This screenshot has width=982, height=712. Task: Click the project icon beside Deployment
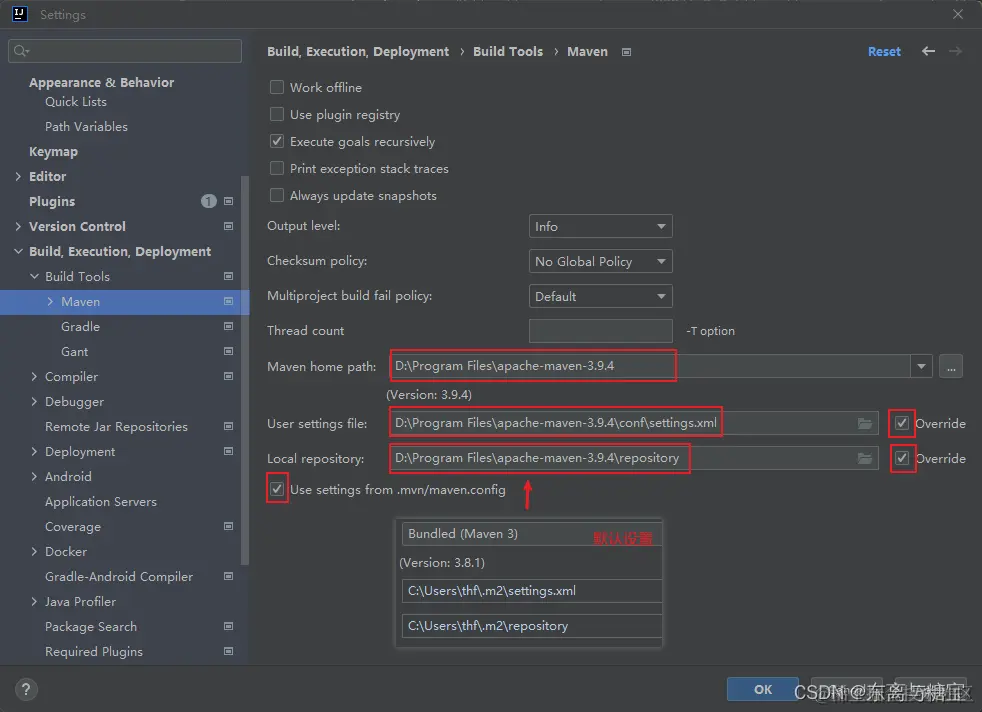pos(229,451)
